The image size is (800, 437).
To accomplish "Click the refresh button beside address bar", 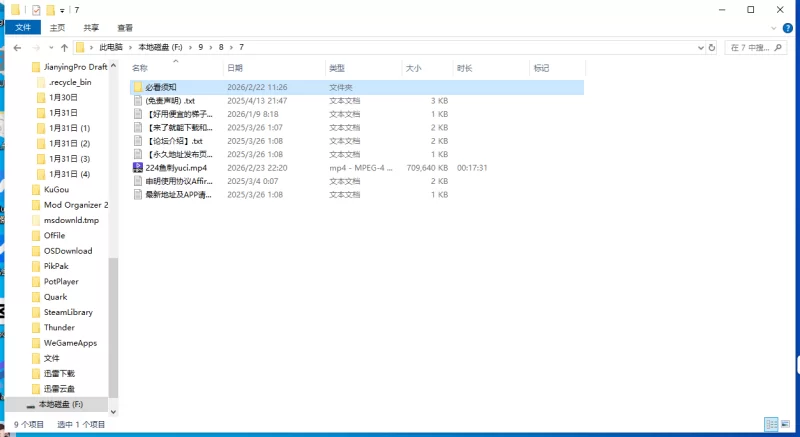I will [711, 47].
